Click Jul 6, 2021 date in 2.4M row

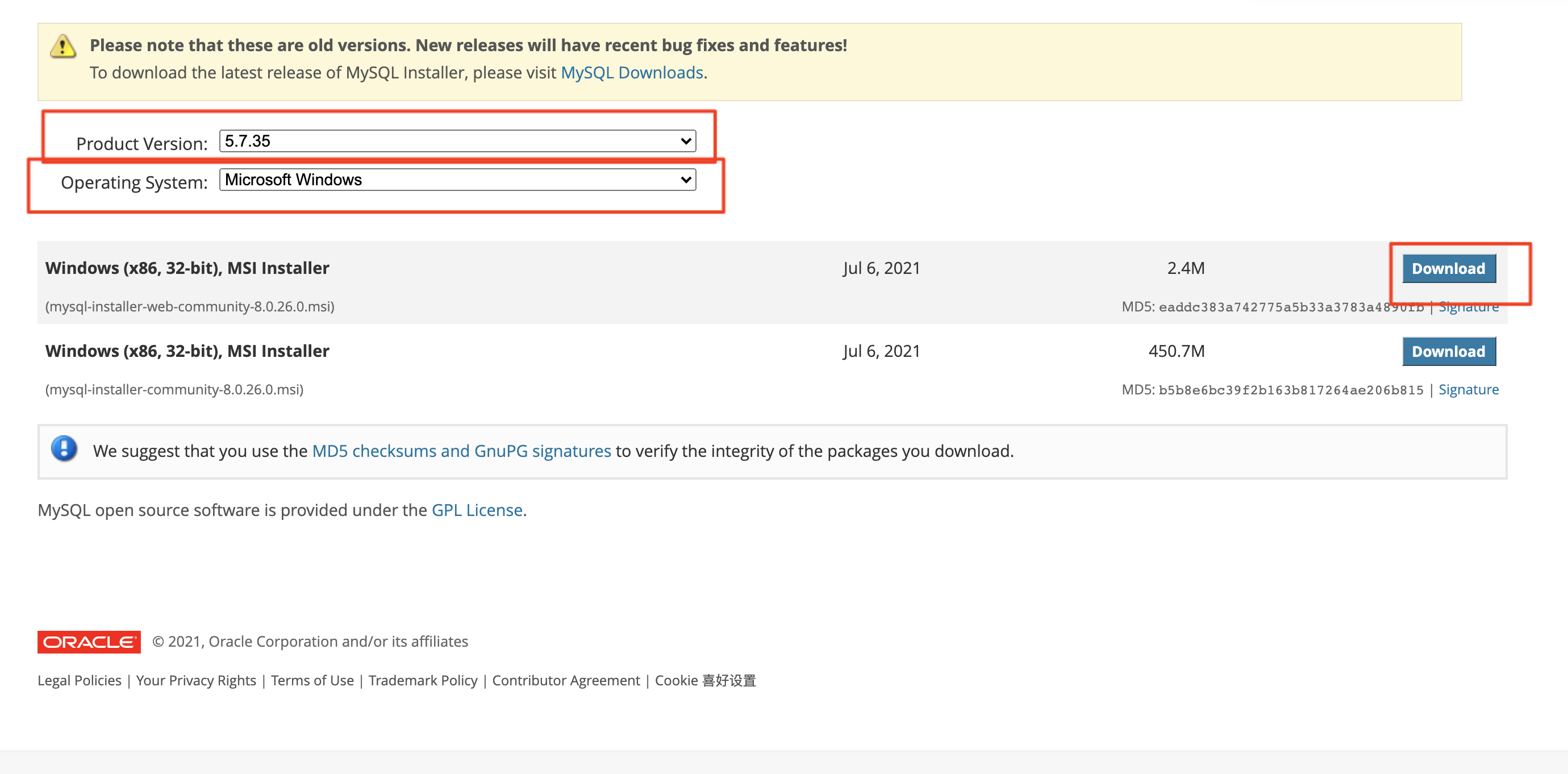point(881,268)
